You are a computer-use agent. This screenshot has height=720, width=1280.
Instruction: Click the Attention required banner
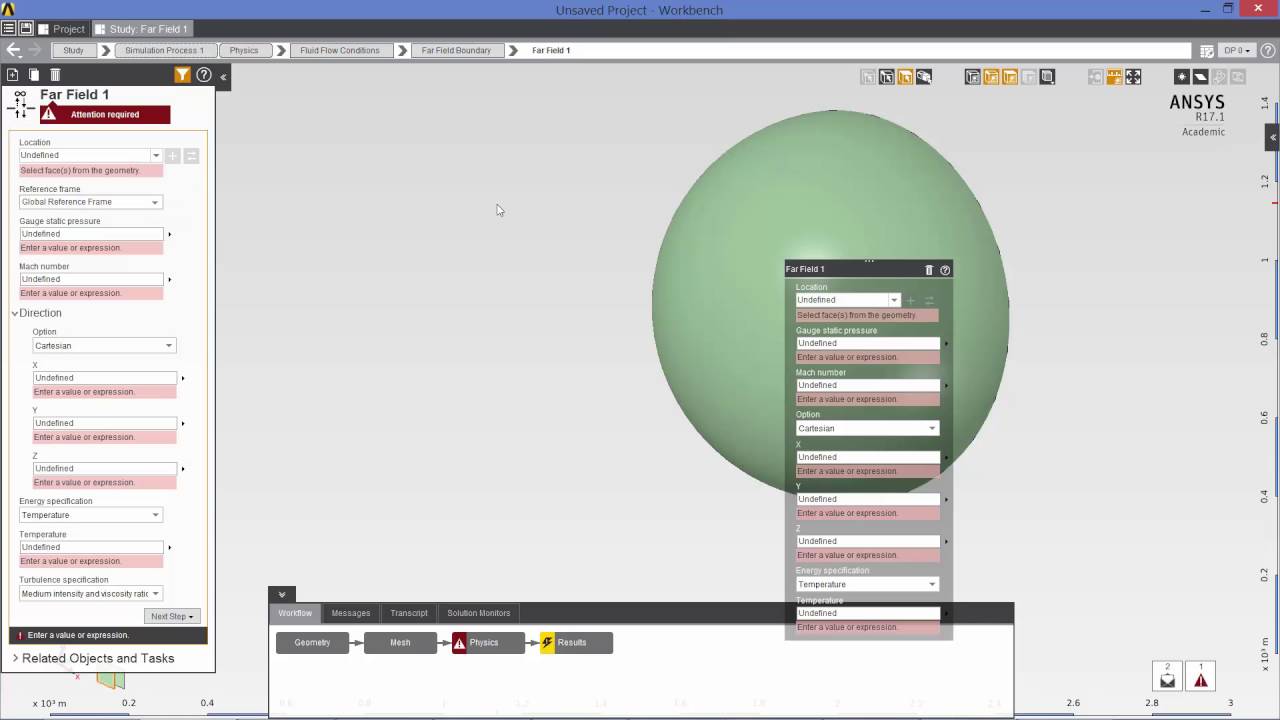point(105,114)
